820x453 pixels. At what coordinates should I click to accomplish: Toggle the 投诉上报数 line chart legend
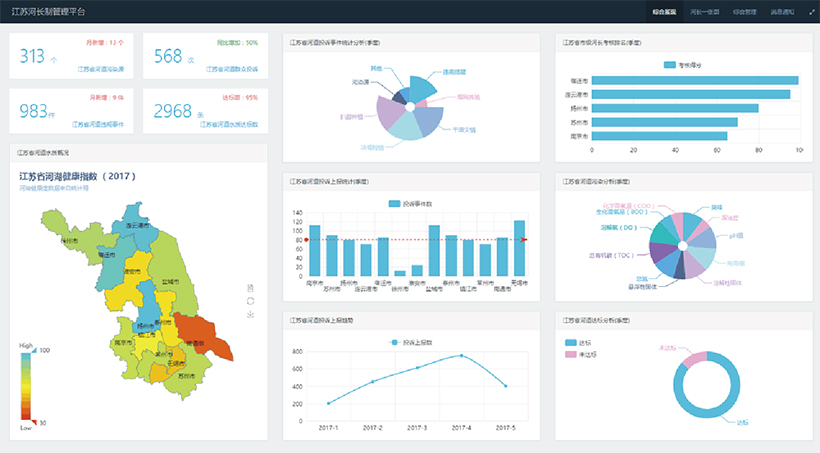click(x=413, y=342)
